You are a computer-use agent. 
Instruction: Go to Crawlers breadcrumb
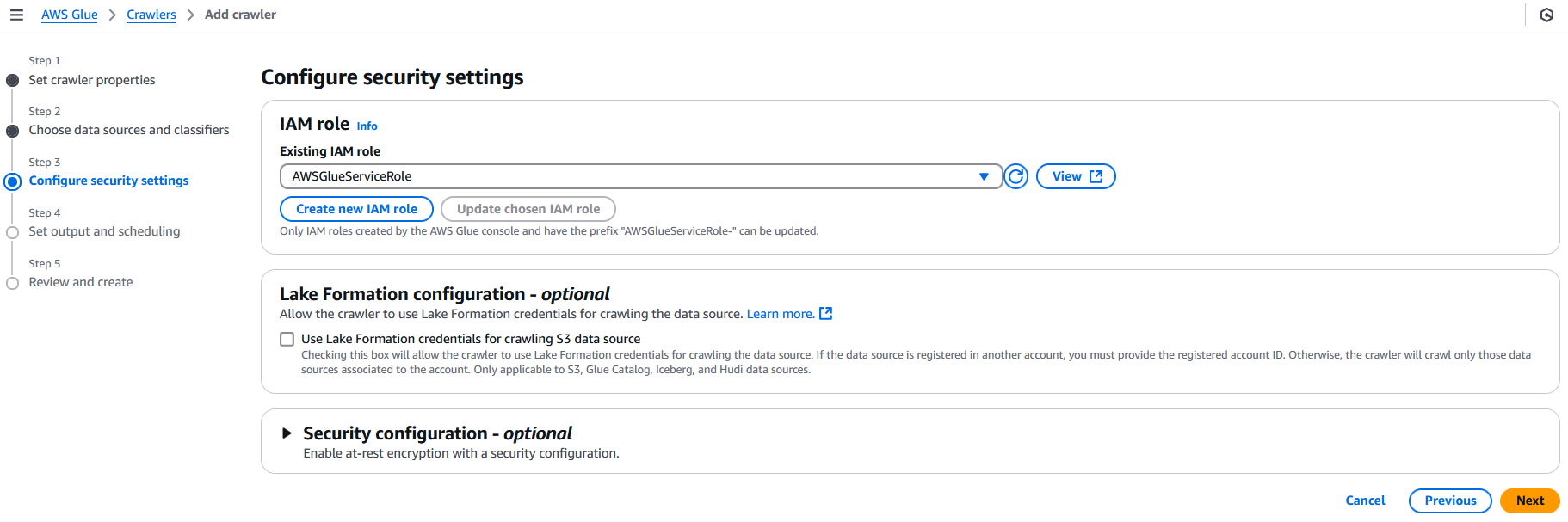[x=151, y=15]
